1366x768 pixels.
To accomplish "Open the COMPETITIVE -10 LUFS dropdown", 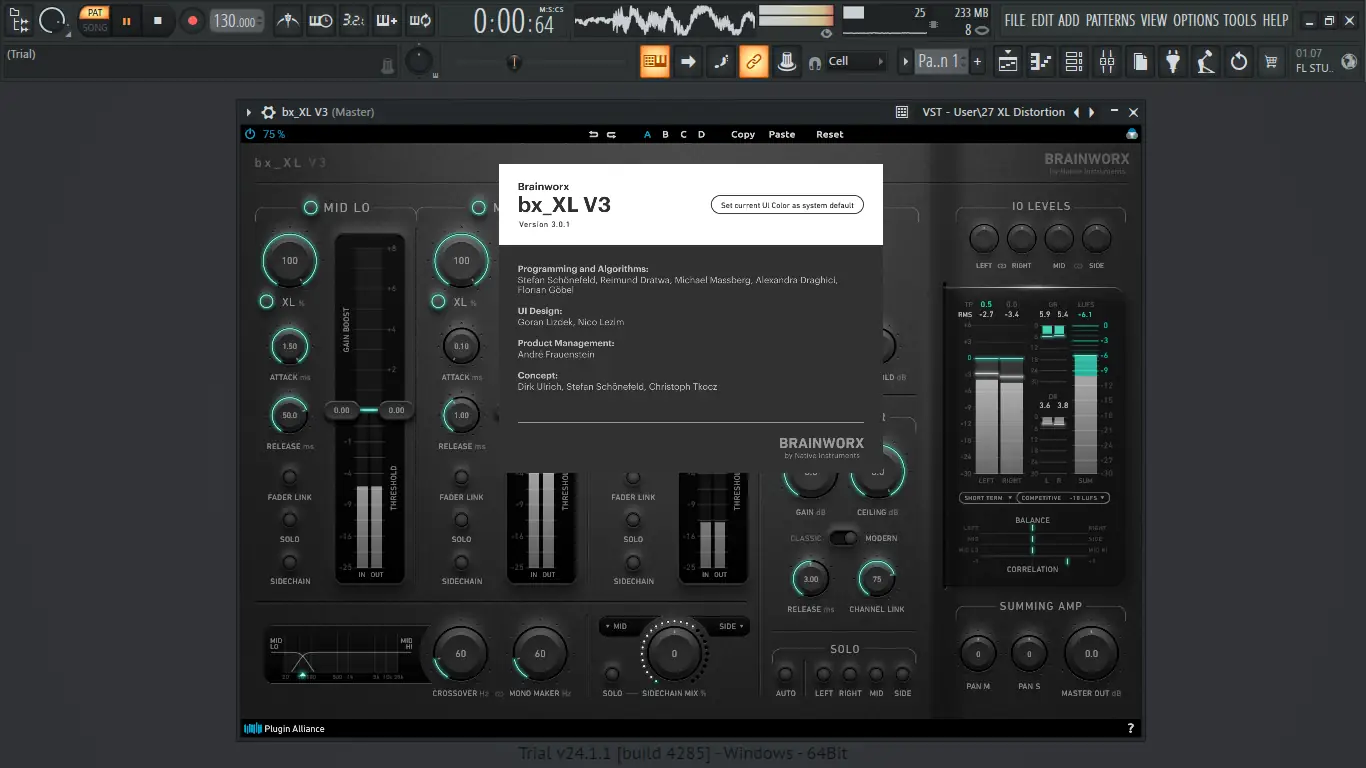I will (1064, 497).
